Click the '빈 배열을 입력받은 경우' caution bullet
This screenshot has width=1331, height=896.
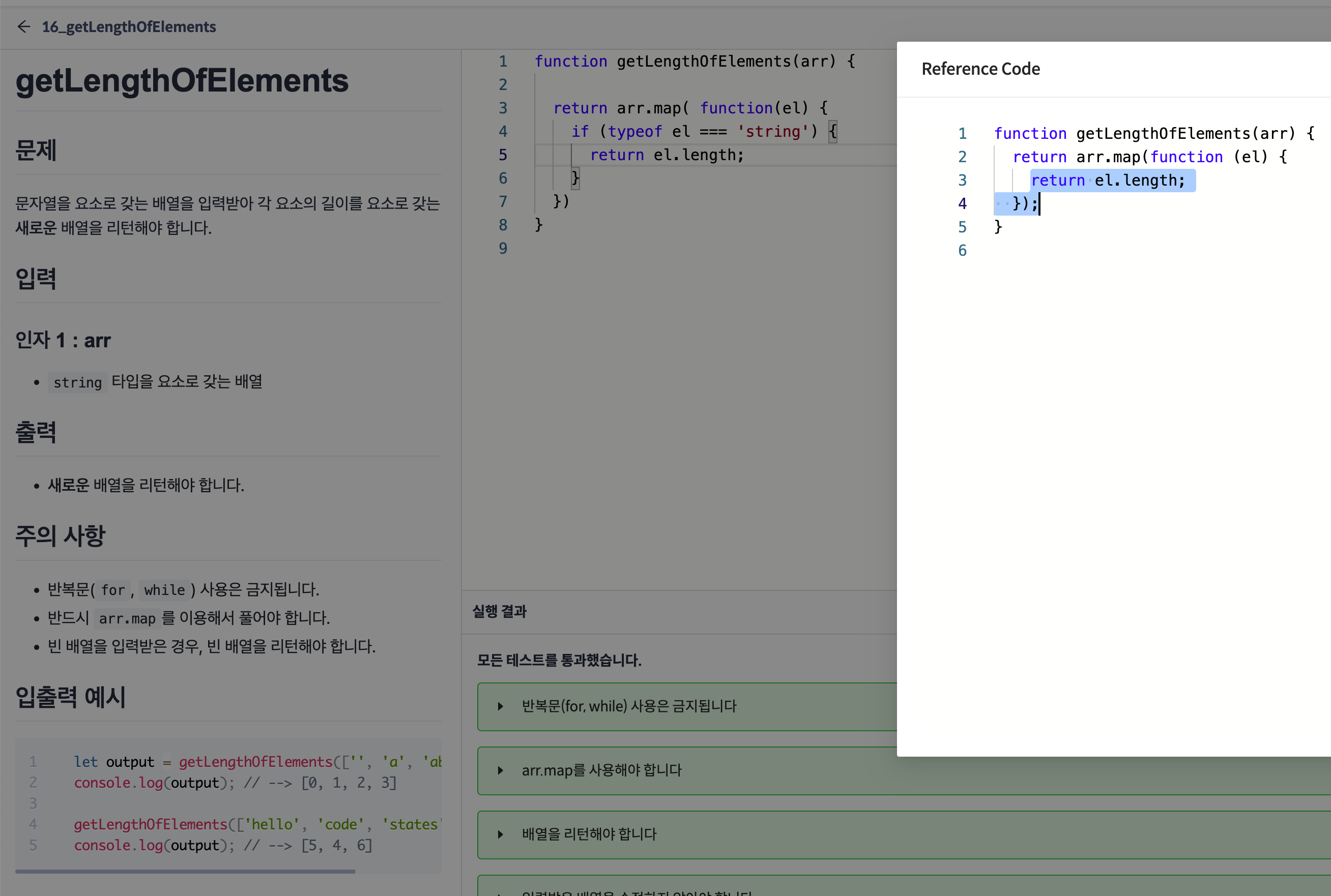pyautogui.click(x=212, y=646)
